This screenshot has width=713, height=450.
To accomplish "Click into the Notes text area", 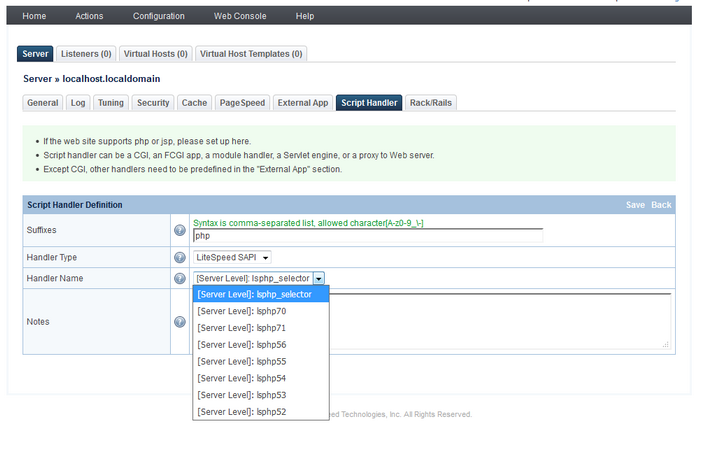I will 500,321.
